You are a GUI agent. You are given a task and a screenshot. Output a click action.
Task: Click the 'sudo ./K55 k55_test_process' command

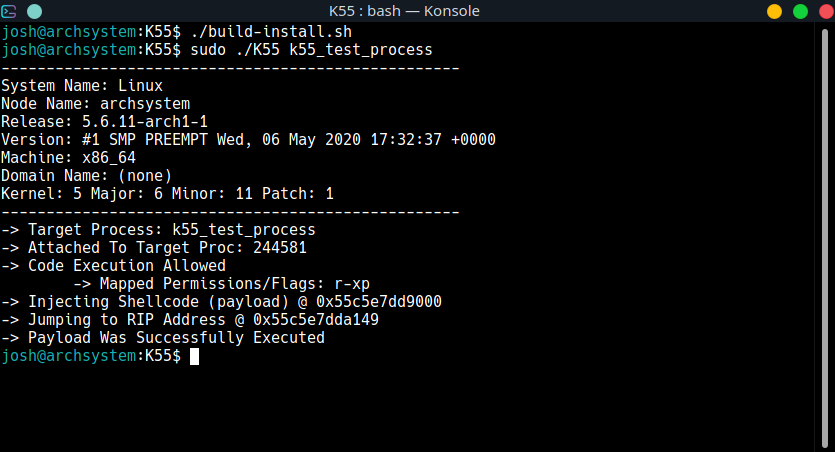[x=312, y=50]
